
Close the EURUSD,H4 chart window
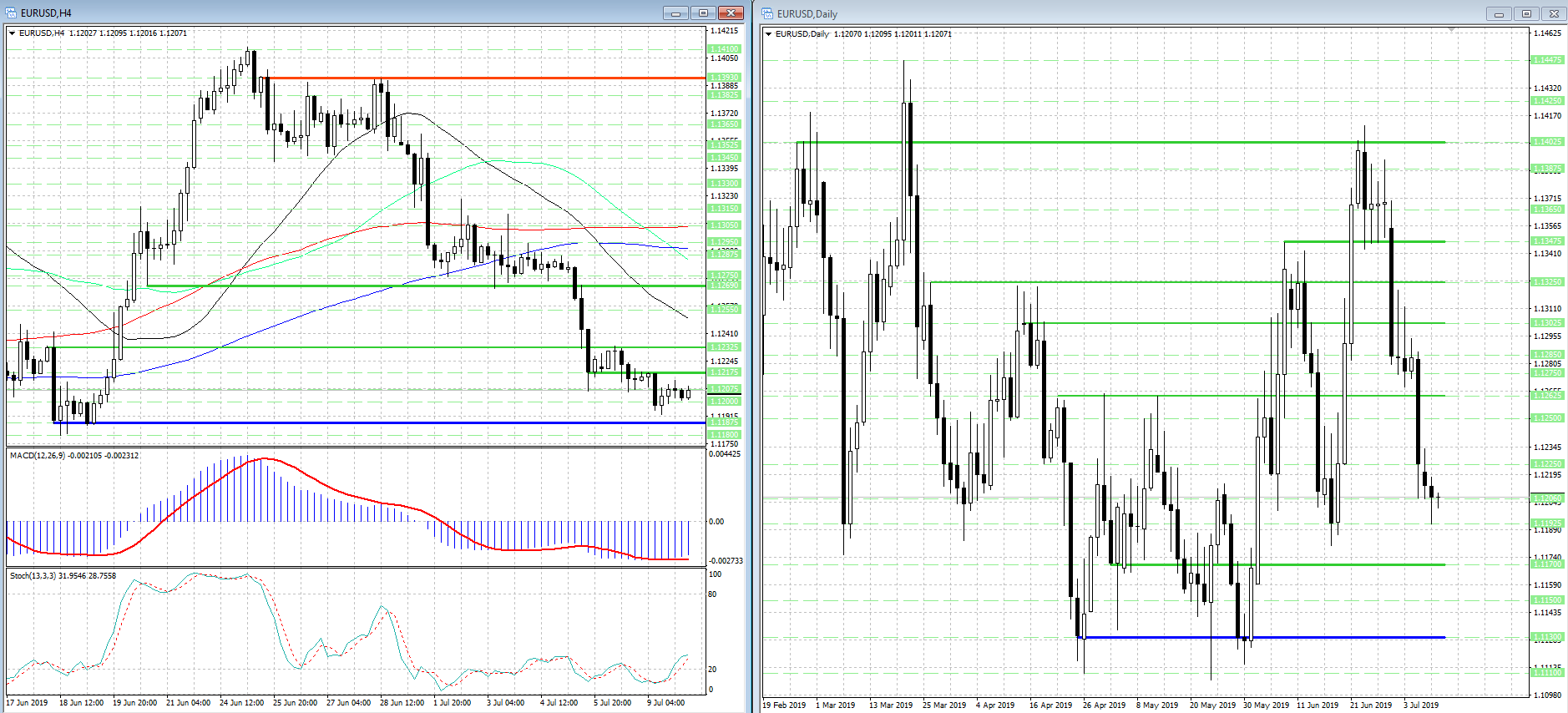pos(731,13)
